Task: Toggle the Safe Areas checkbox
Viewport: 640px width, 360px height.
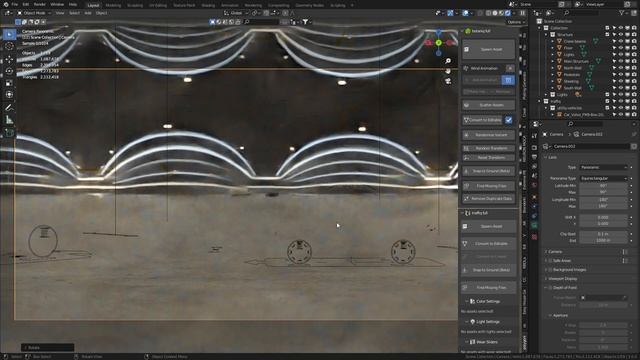Action: [x=550, y=260]
